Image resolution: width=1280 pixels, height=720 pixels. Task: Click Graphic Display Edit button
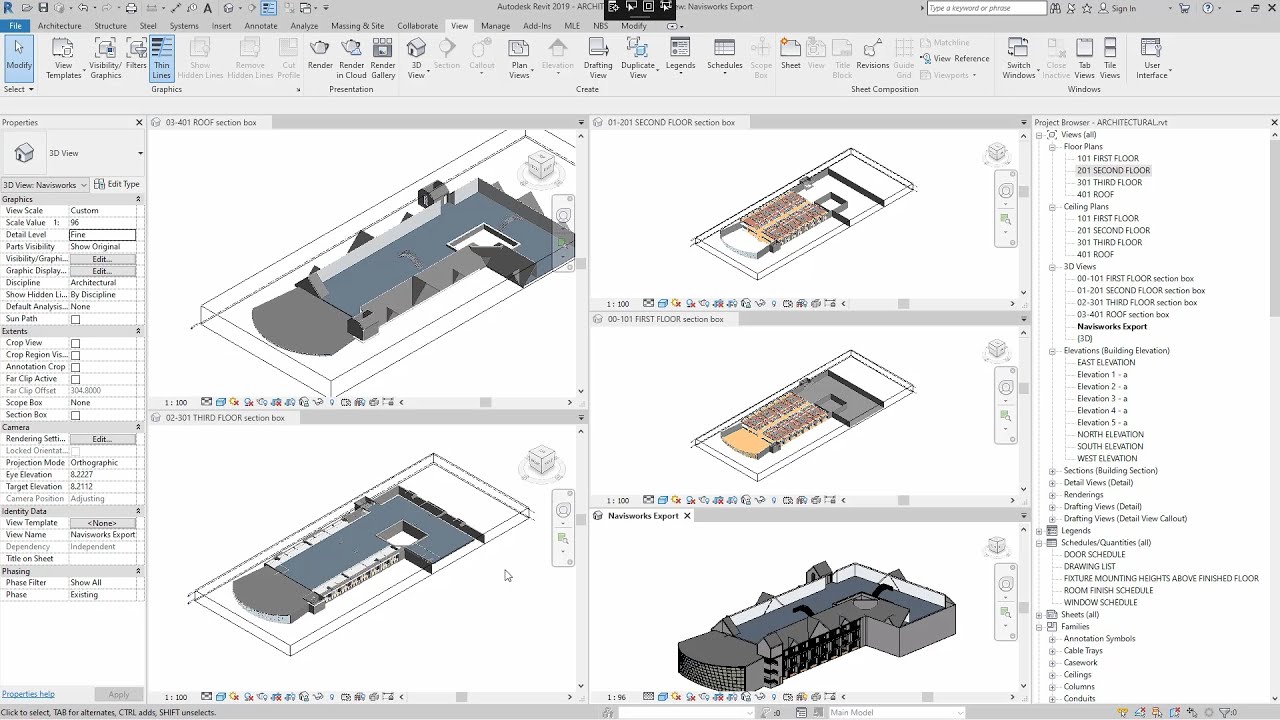pyautogui.click(x=102, y=271)
